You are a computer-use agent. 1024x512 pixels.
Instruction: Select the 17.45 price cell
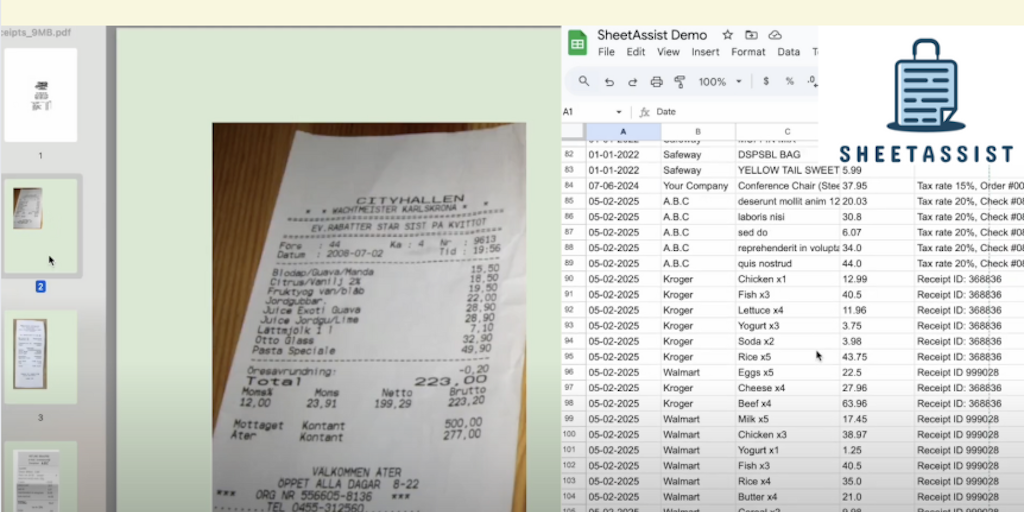(877, 419)
